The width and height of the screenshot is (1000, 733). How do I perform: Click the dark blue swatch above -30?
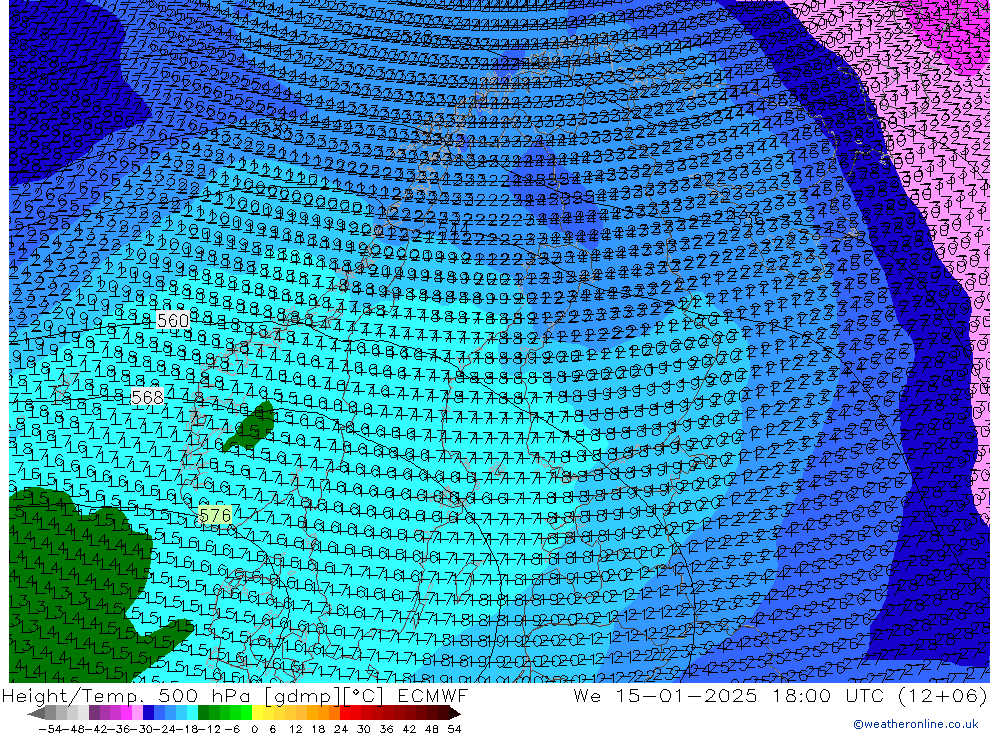[149, 713]
